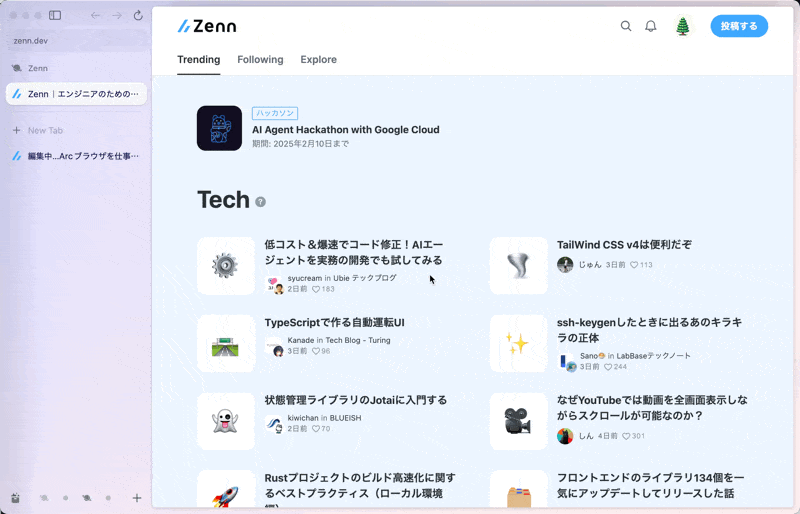The height and width of the screenshot is (514, 800).
Task: Select the Zenn｜エンジニアのための sidebar tab
Action: pos(76,94)
